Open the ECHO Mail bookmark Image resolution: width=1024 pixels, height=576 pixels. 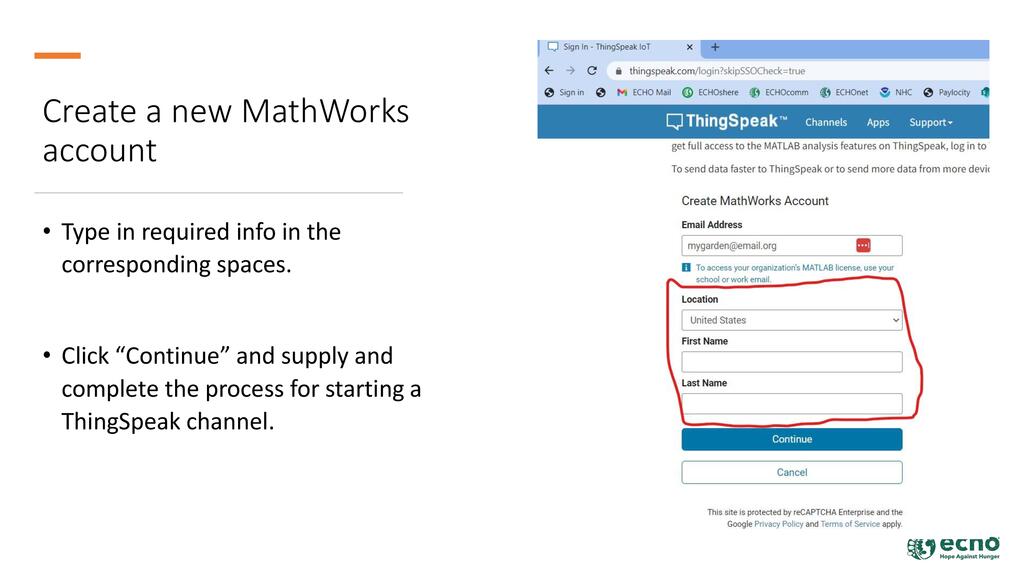[x=643, y=93]
